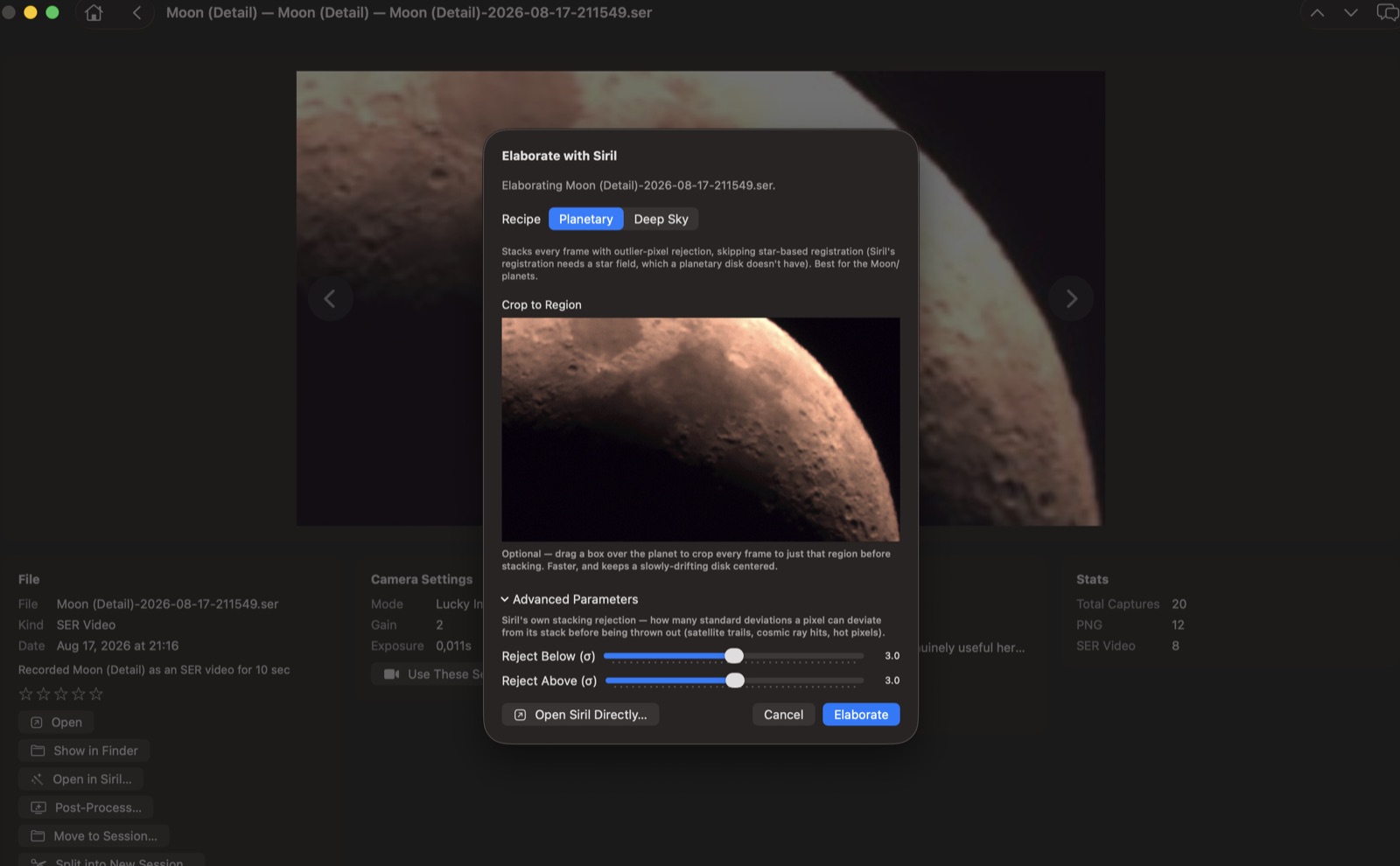
Task: Click the Show in Finder folder icon
Action: click(x=38, y=751)
